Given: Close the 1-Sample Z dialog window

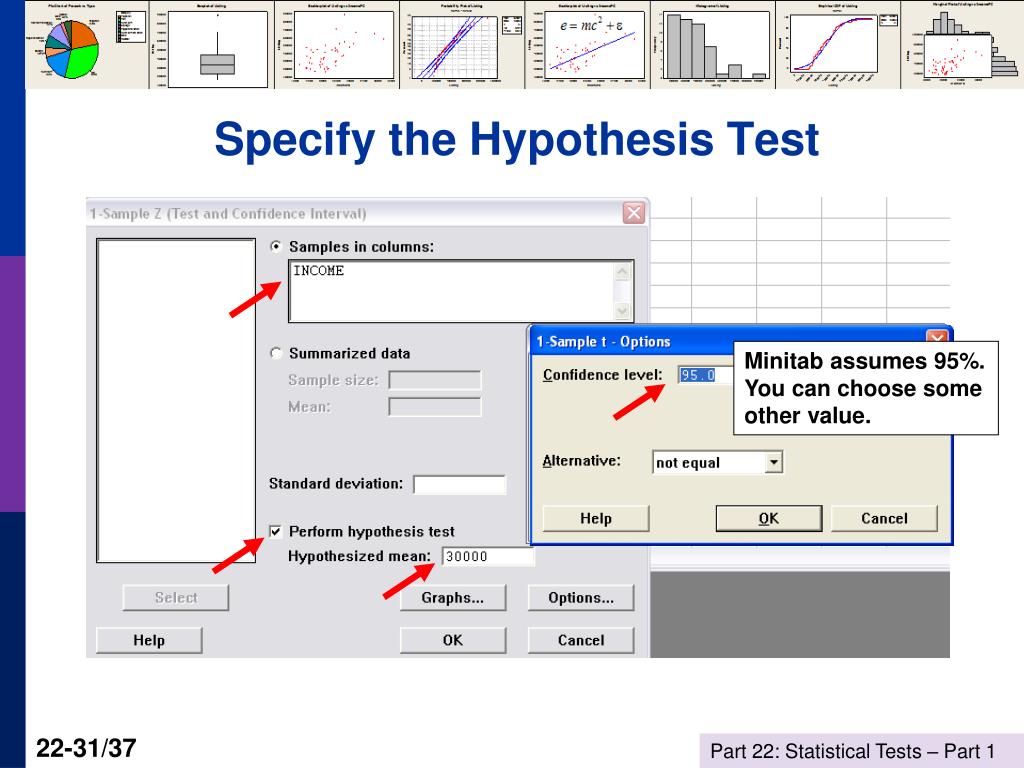Looking at the screenshot, I should coord(633,213).
